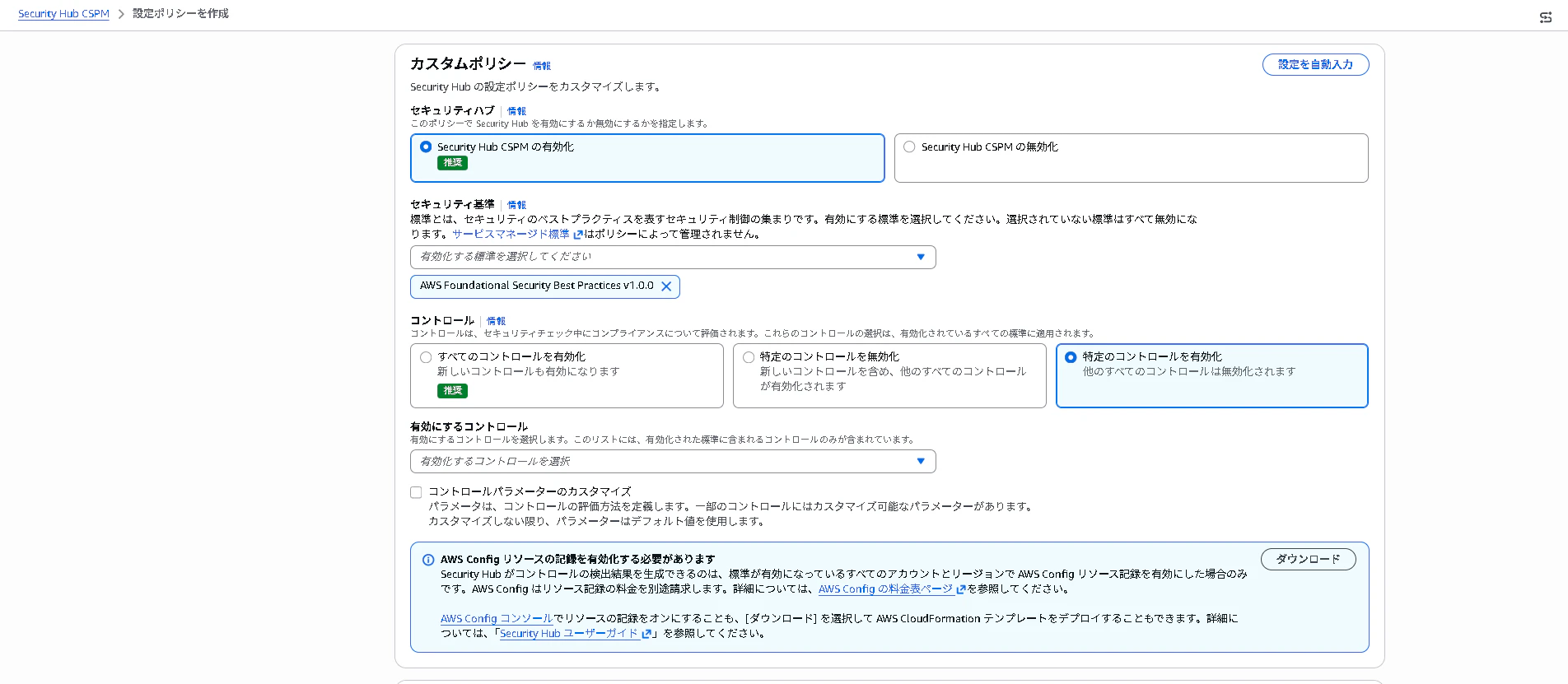Click the ダウンロード button
The width and height of the screenshot is (1568, 684).
click(1308, 559)
